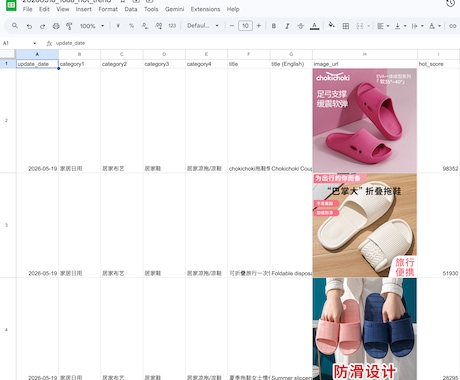Open text rotation dropdown
The width and height of the screenshot is (460, 380).
(x=435, y=26)
